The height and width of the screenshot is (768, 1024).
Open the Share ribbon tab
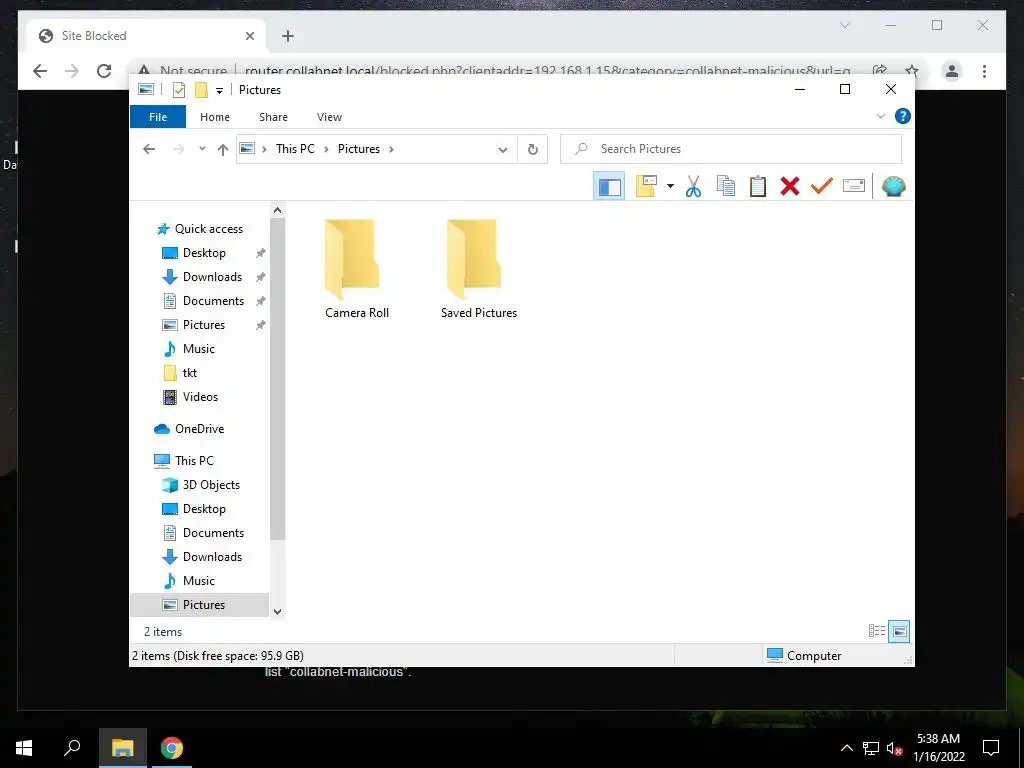tap(273, 117)
